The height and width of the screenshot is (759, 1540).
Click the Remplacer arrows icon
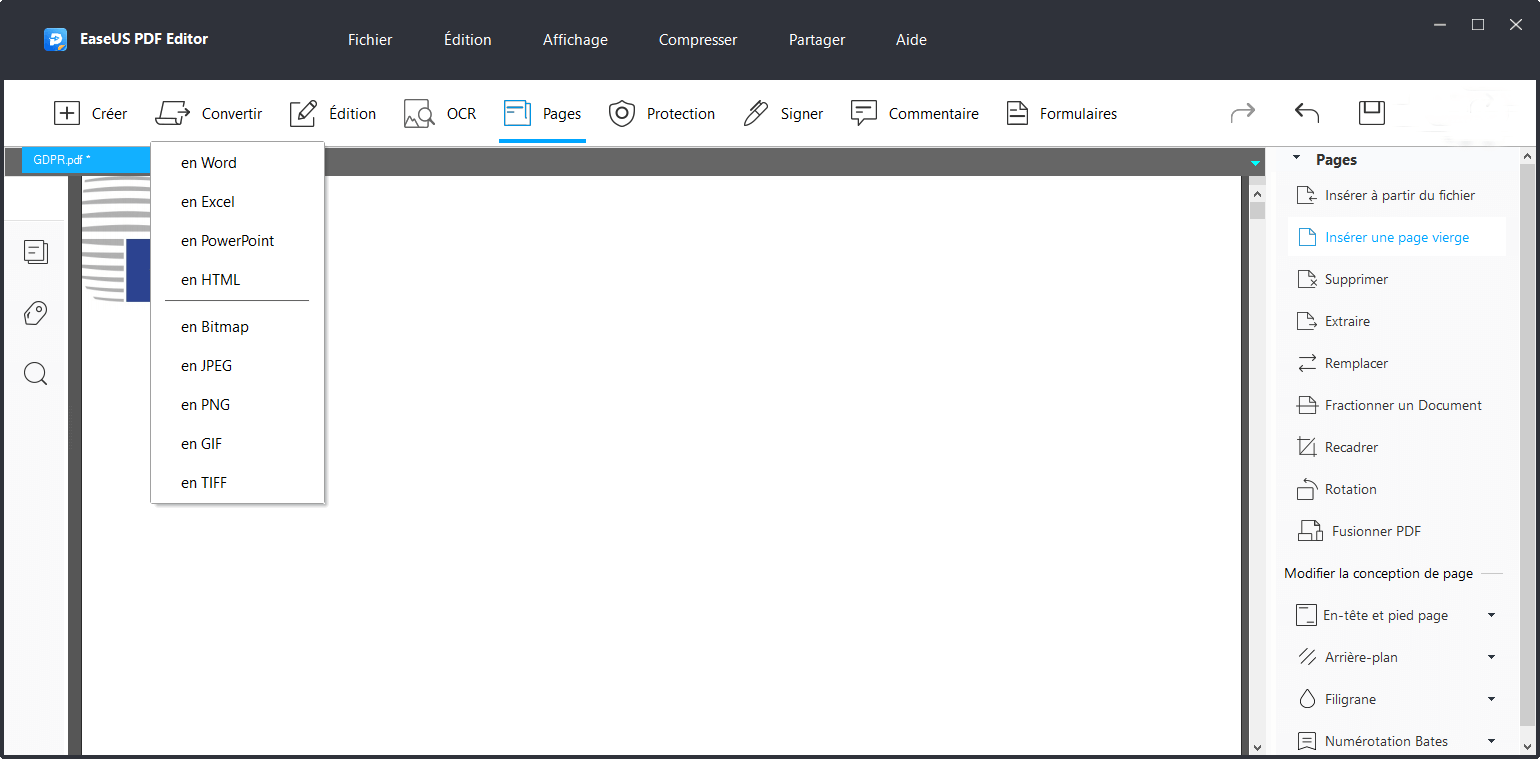(1307, 363)
